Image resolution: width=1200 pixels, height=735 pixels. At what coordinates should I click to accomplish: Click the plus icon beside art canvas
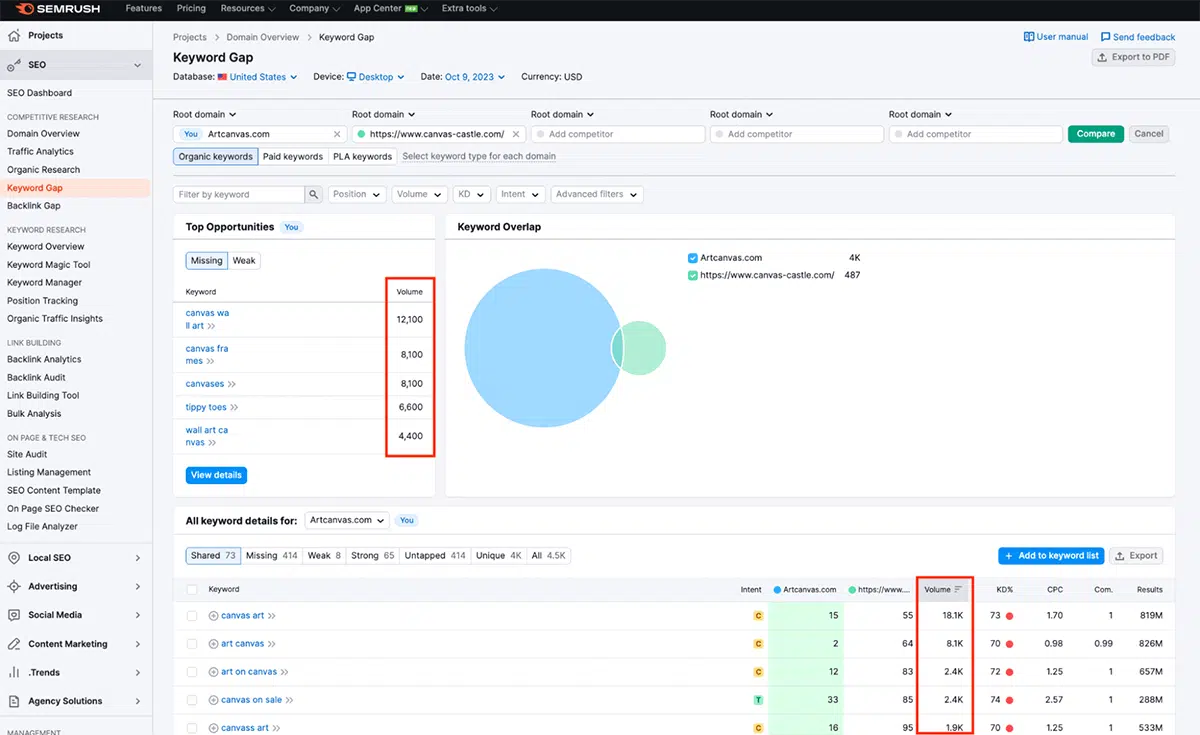[x=213, y=644]
